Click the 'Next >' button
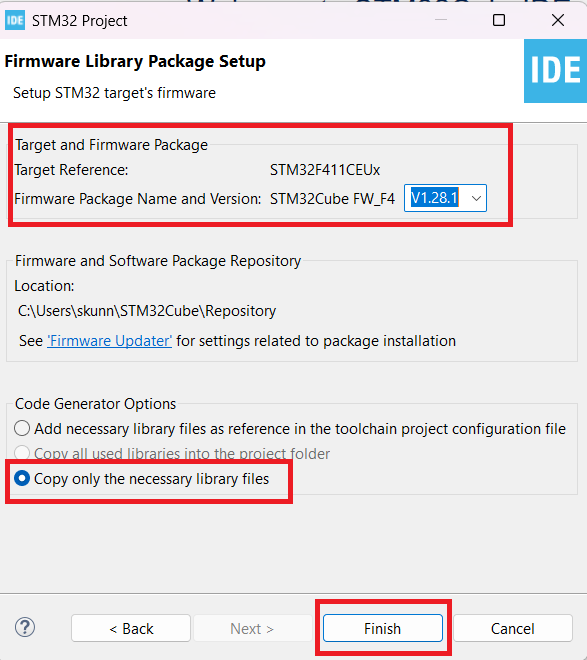Image resolution: width=587 pixels, height=660 pixels. pyautogui.click(x=252, y=628)
